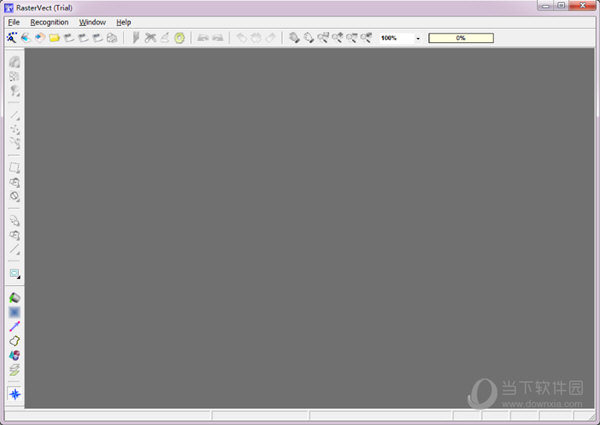
Task: Click the blue four-point star sidebar icon
Action: (15, 394)
